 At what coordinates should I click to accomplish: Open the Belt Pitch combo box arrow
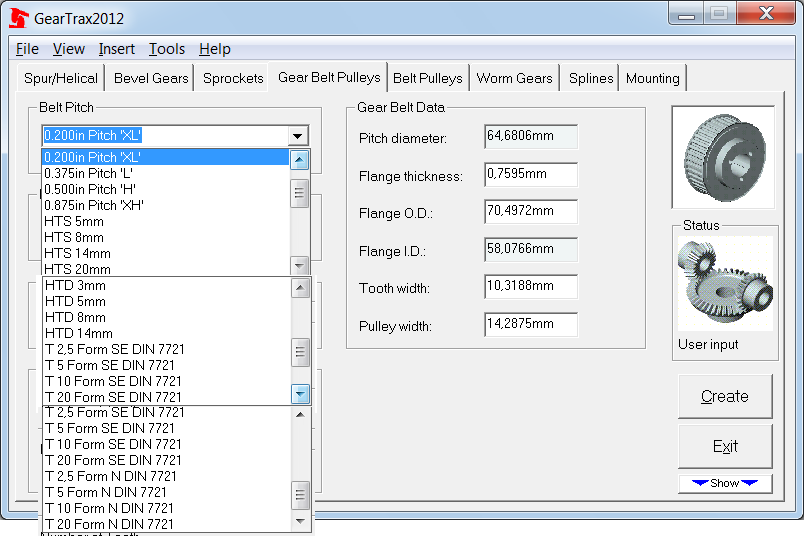298,136
